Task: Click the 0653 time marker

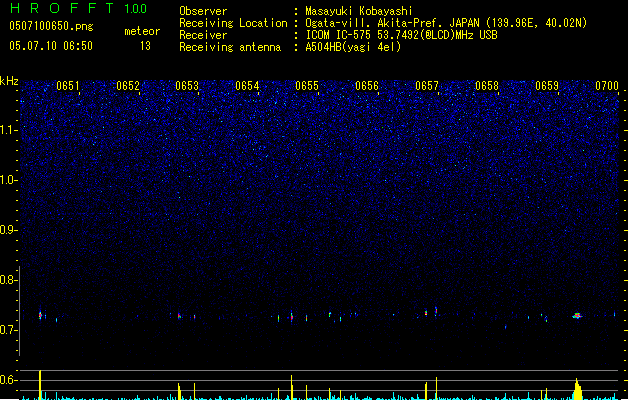Action: click(187, 86)
